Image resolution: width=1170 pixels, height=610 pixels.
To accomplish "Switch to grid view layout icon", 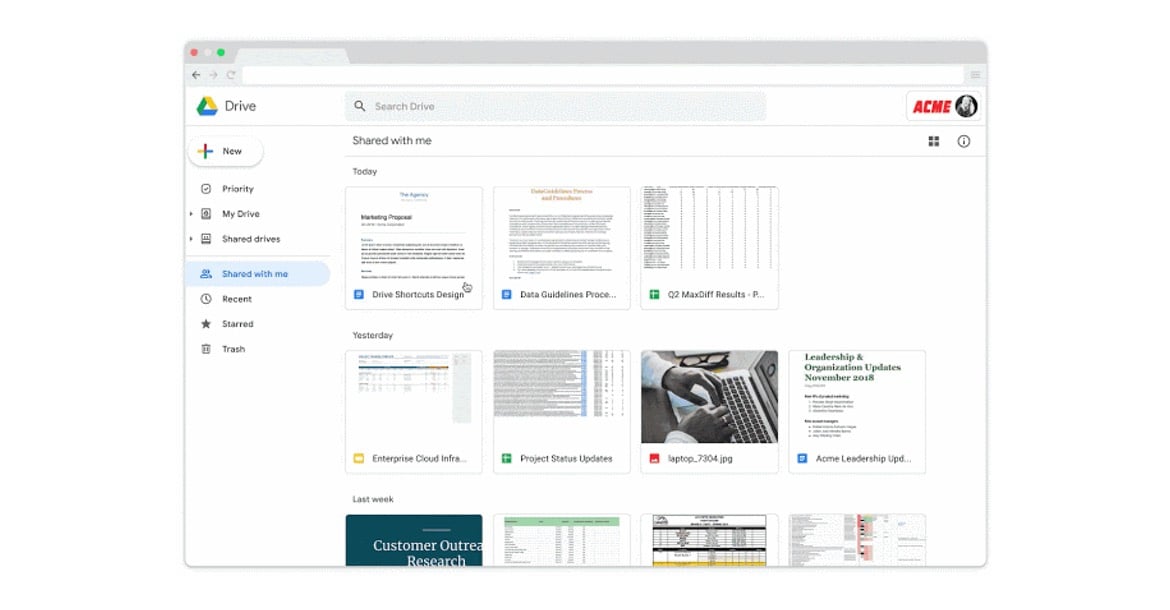I will click(x=934, y=142).
